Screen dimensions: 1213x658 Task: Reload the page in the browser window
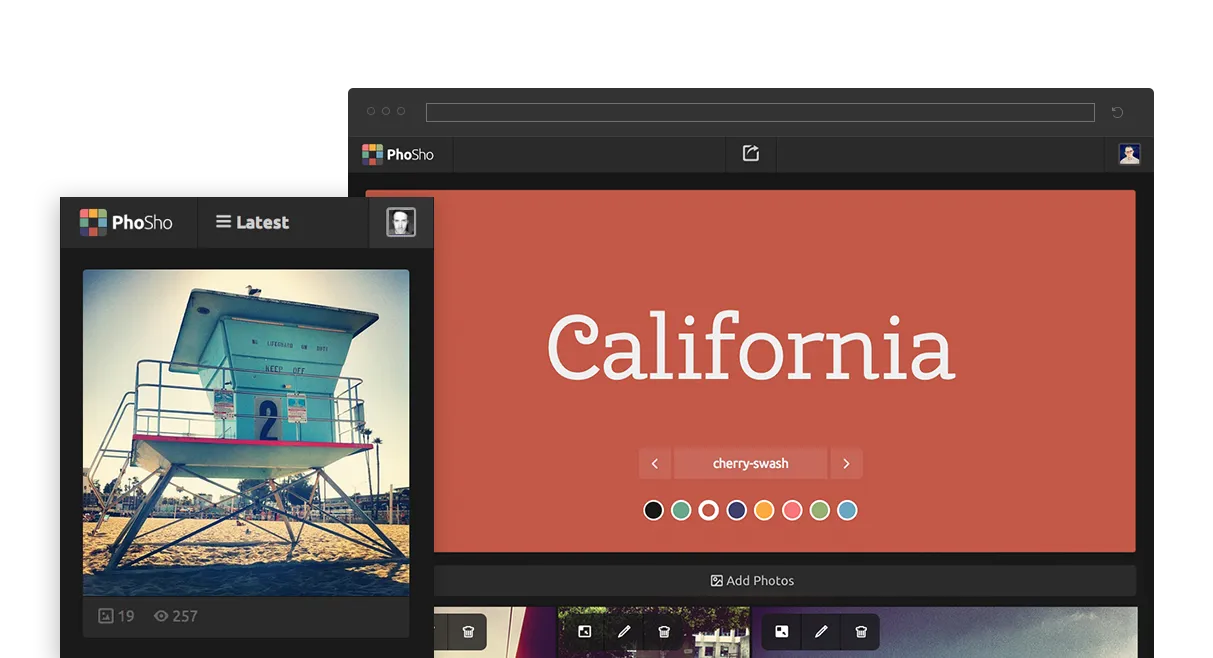(1118, 112)
